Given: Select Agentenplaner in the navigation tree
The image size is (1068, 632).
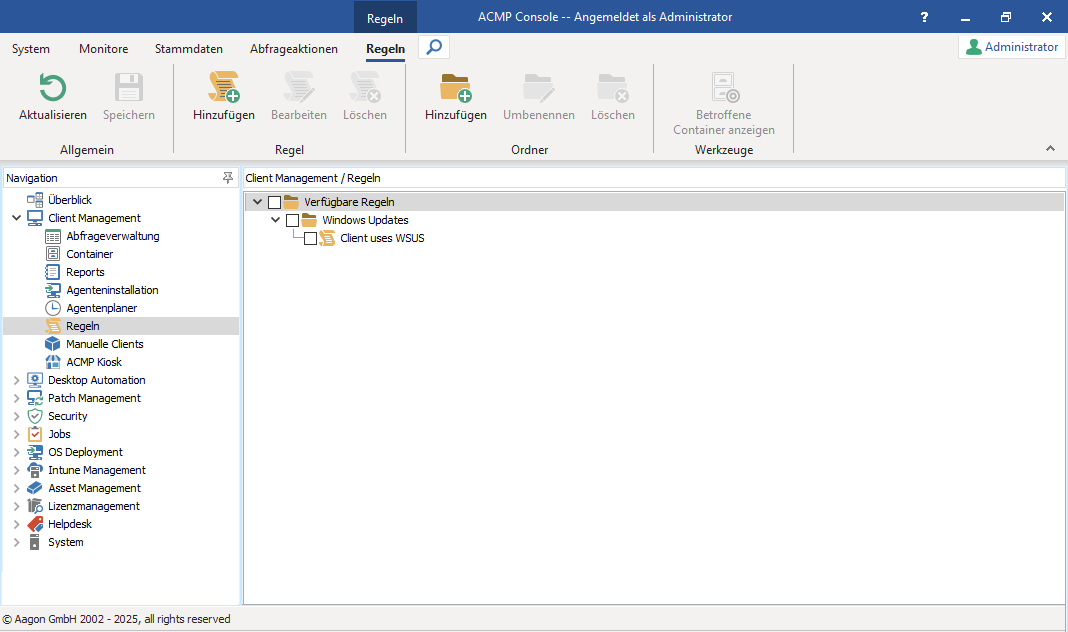Looking at the screenshot, I should click(x=101, y=308).
